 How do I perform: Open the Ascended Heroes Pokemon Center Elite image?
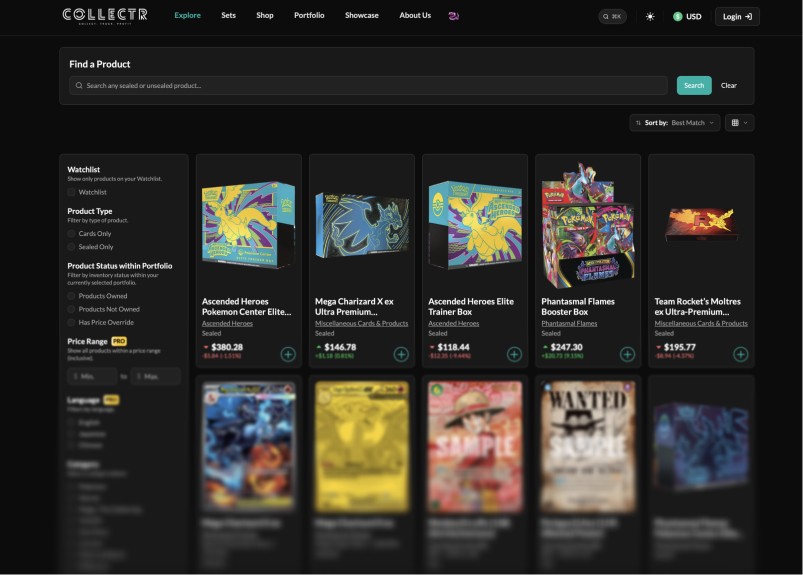pos(248,225)
